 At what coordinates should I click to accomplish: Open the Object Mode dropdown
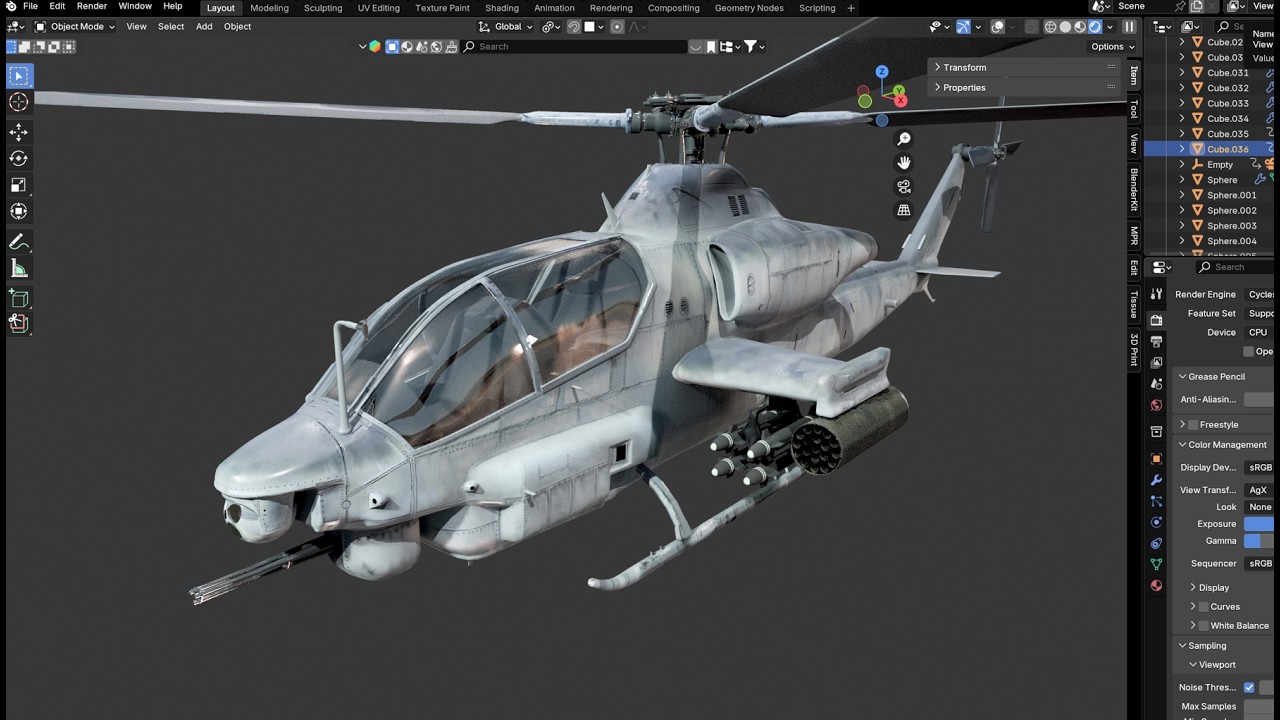click(x=75, y=27)
